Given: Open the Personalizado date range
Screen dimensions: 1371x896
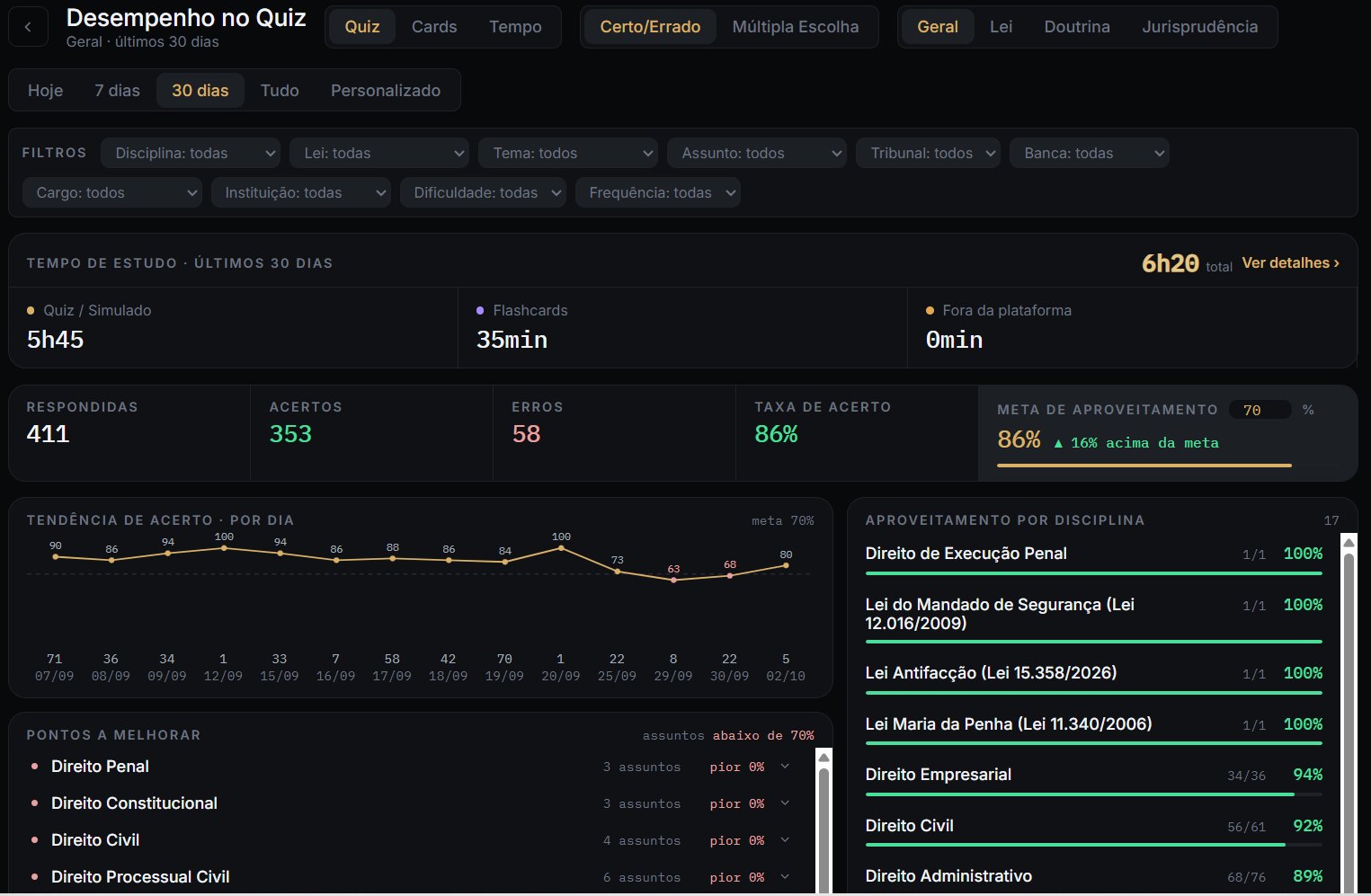Looking at the screenshot, I should pyautogui.click(x=386, y=90).
